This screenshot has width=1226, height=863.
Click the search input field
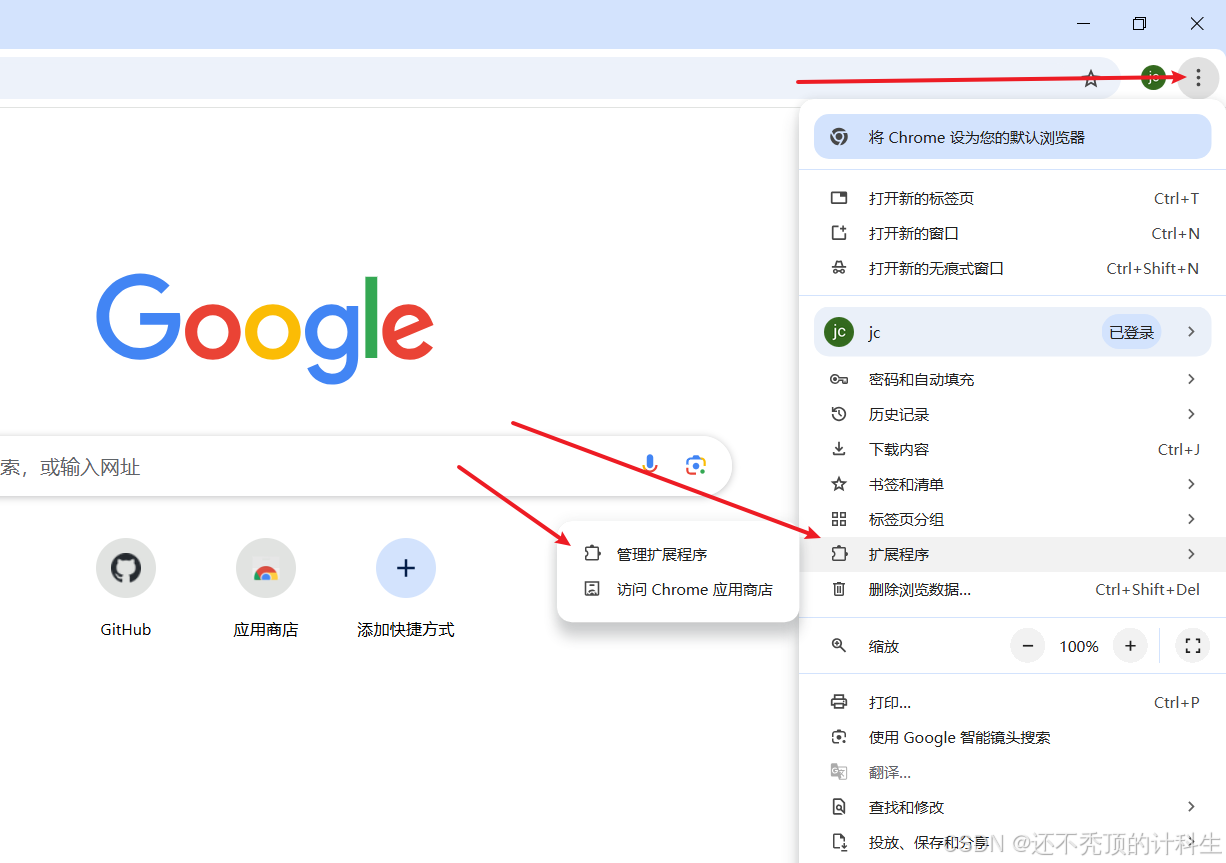pyautogui.click(x=300, y=464)
